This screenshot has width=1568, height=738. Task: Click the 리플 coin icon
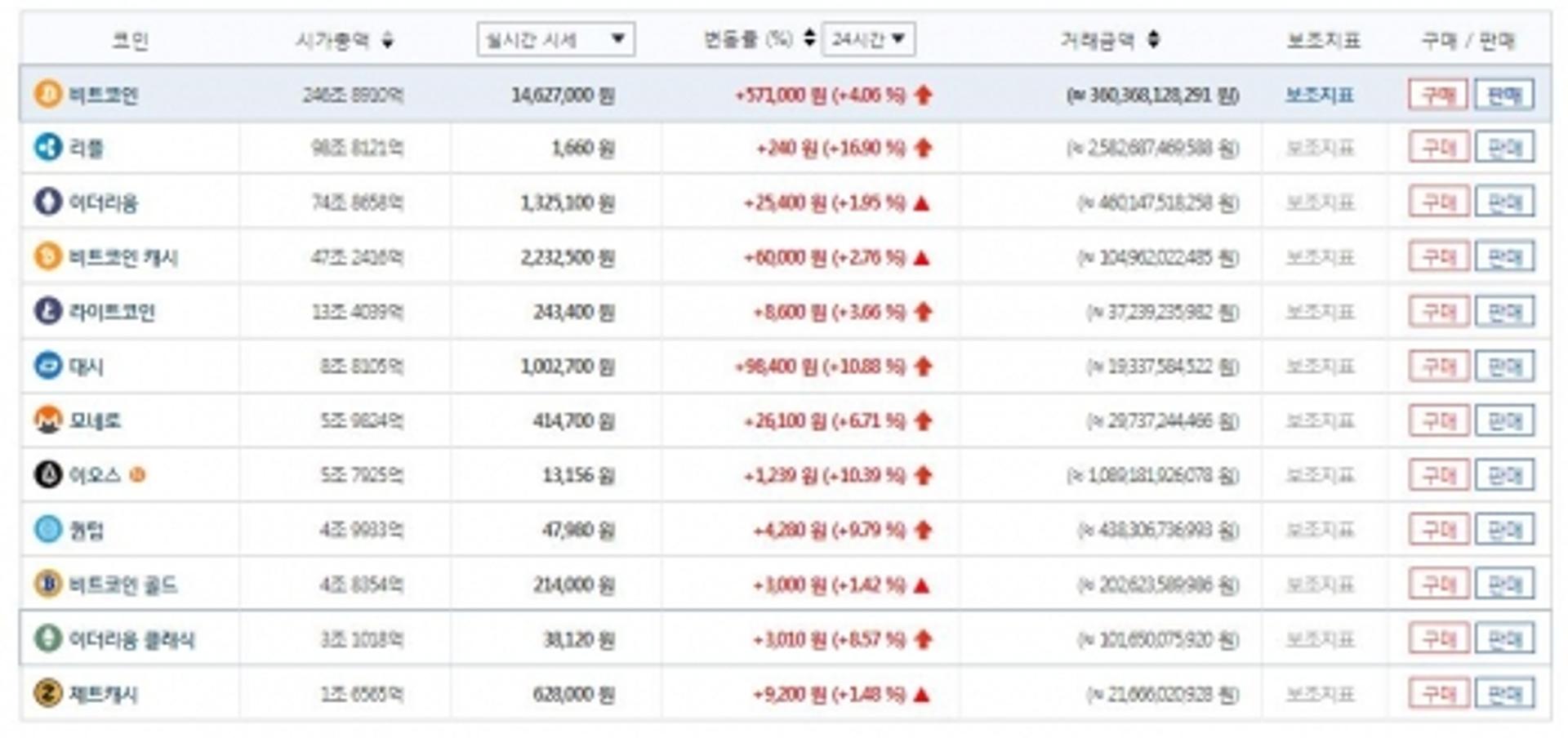48,148
